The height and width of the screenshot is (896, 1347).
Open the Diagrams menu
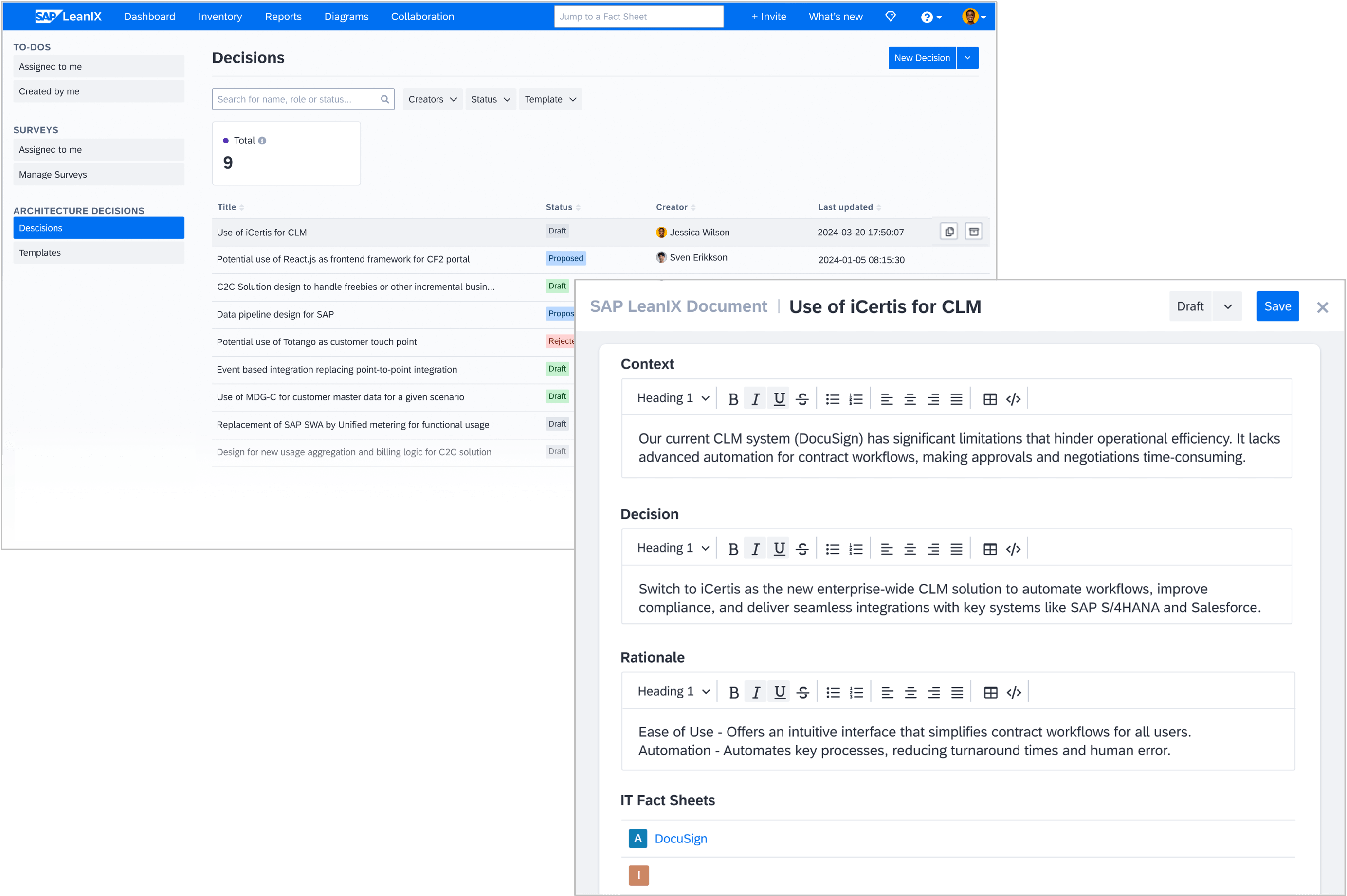346,17
